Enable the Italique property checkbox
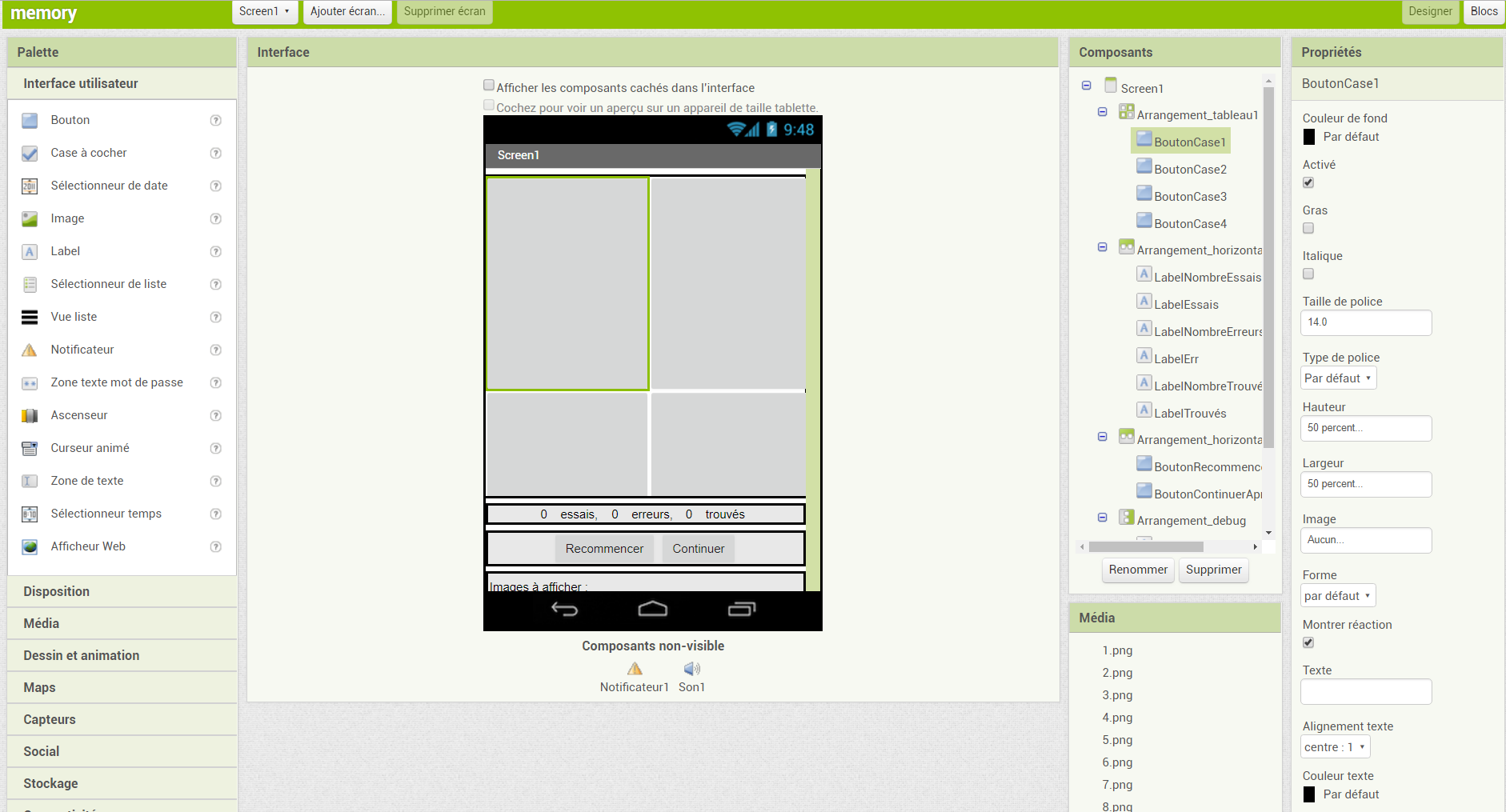This screenshot has height=812, width=1506. pyautogui.click(x=1308, y=274)
